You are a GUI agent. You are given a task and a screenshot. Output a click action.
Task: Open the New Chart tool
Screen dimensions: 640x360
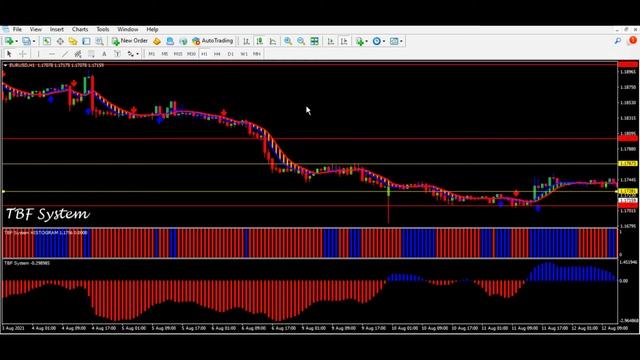click(x=9, y=41)
